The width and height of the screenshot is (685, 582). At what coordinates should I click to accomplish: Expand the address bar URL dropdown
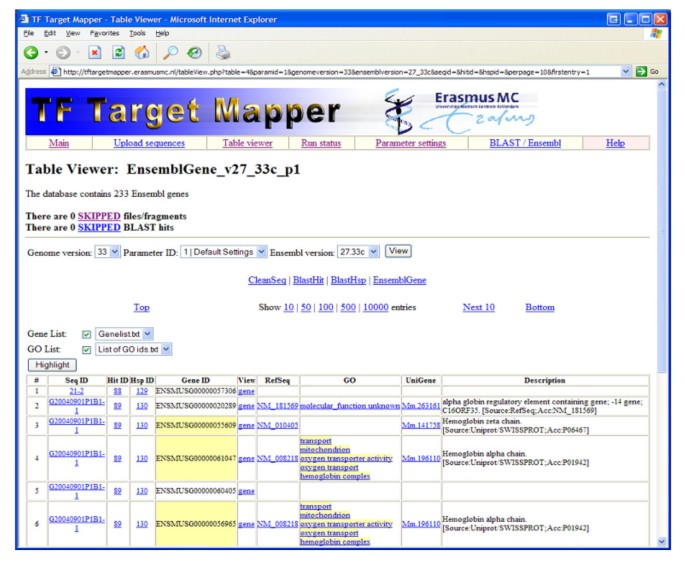626,71
